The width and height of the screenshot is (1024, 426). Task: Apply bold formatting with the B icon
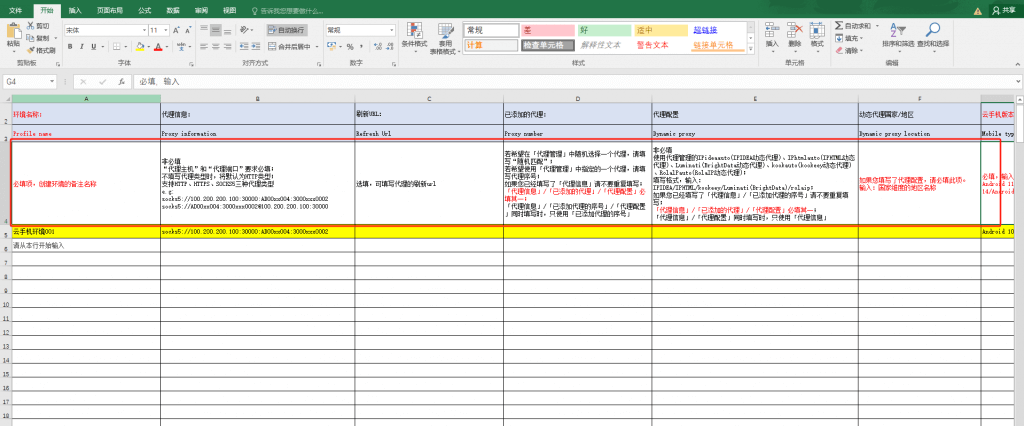tap(71, 46)
